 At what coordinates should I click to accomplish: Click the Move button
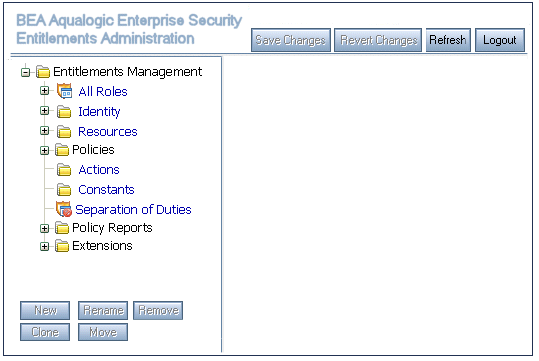coord(103,332)
